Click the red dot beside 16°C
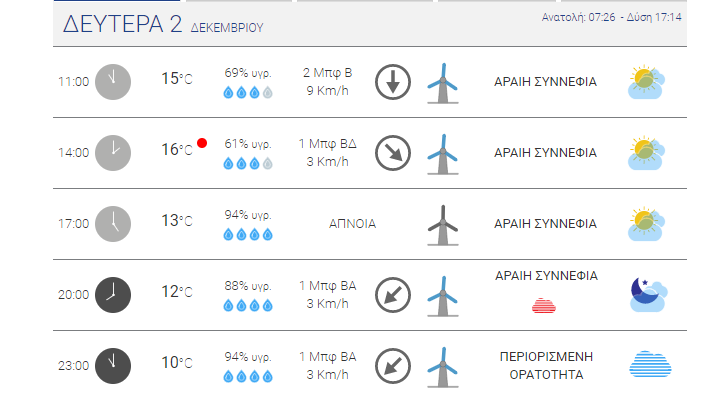Image resolution: width=720 pixels, height=400 pixels. (x=202, y=143)
